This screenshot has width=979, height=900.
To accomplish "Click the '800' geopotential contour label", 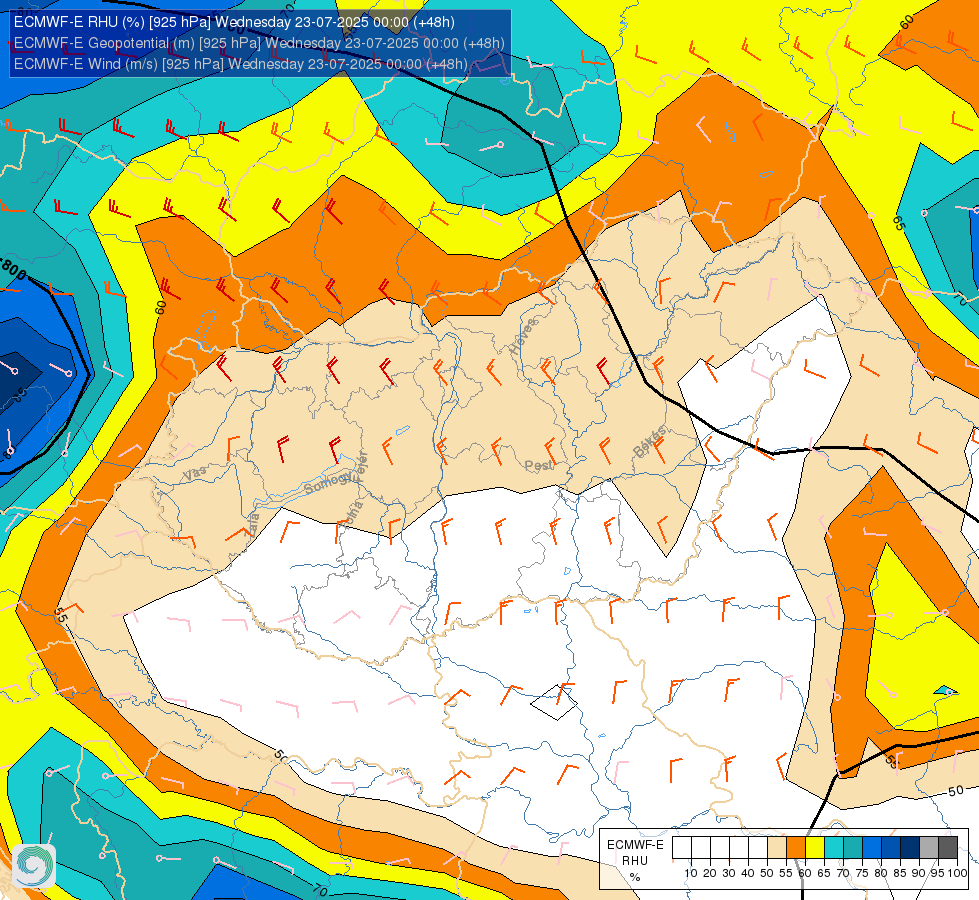I will pyautogui.click(x=13, y=269).
